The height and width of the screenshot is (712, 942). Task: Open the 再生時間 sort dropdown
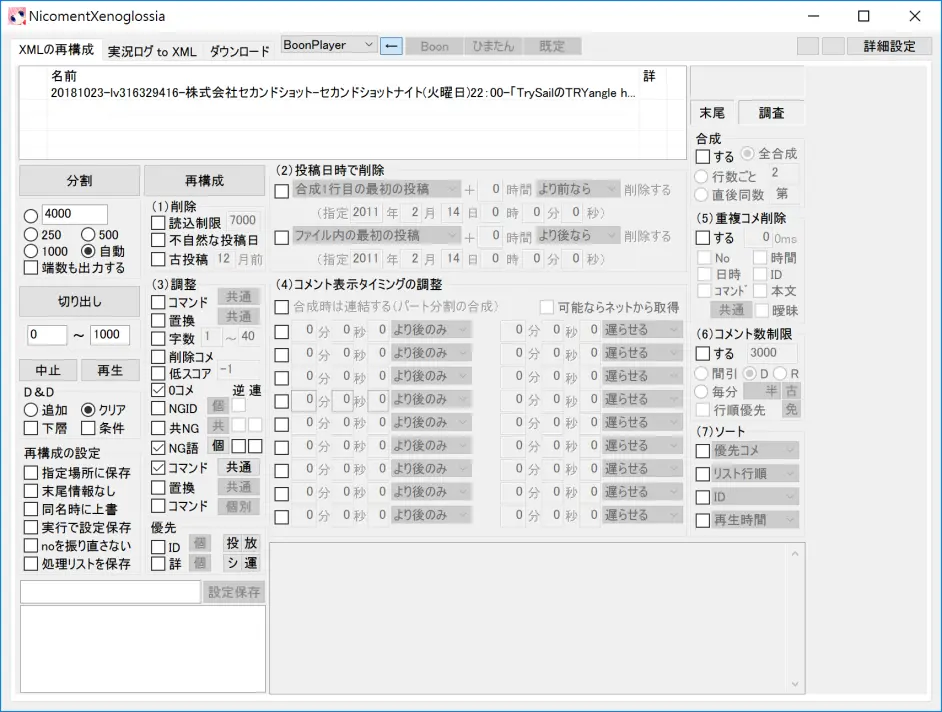(x=755, y=520)
